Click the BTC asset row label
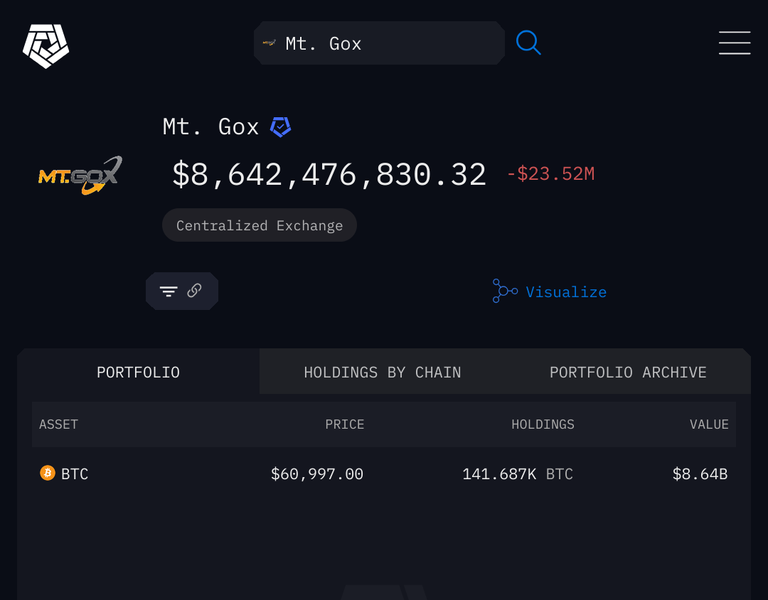This screenshot has height=600, width=768. (x=74, y=474)
